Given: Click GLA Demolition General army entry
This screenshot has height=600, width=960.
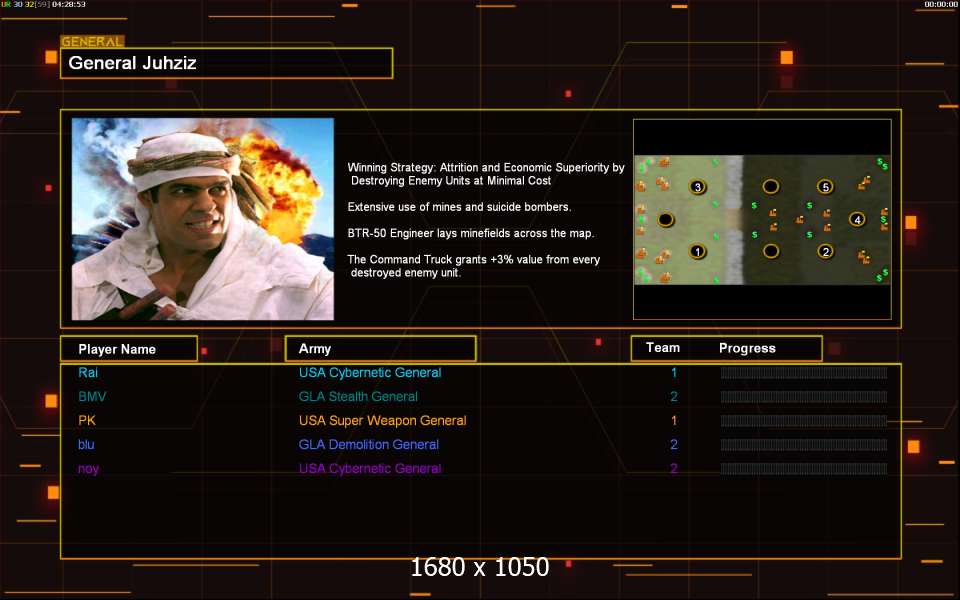Looking at the screenshot, I should pos(369,444).
